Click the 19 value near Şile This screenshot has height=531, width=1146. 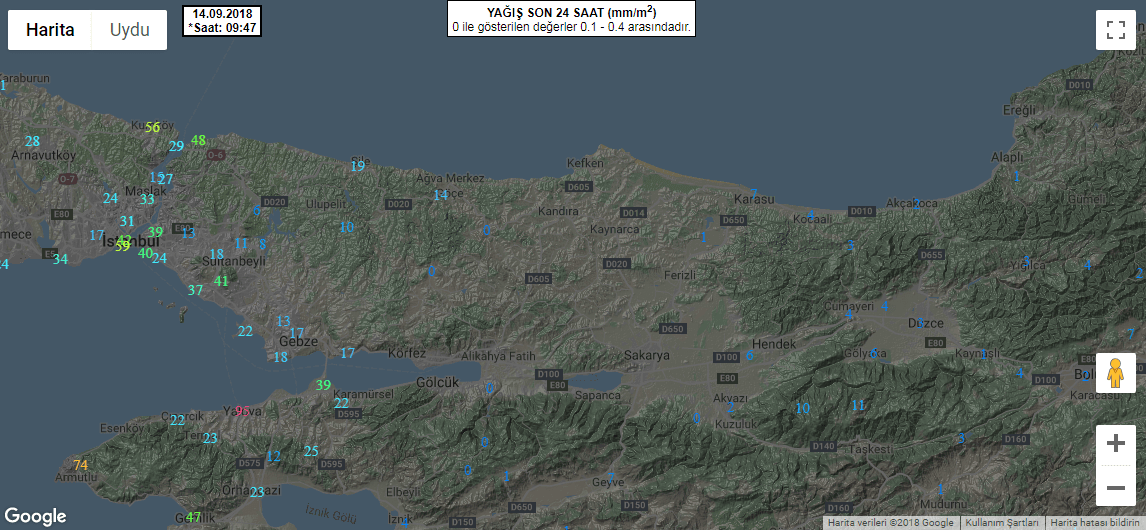point(357,166)
